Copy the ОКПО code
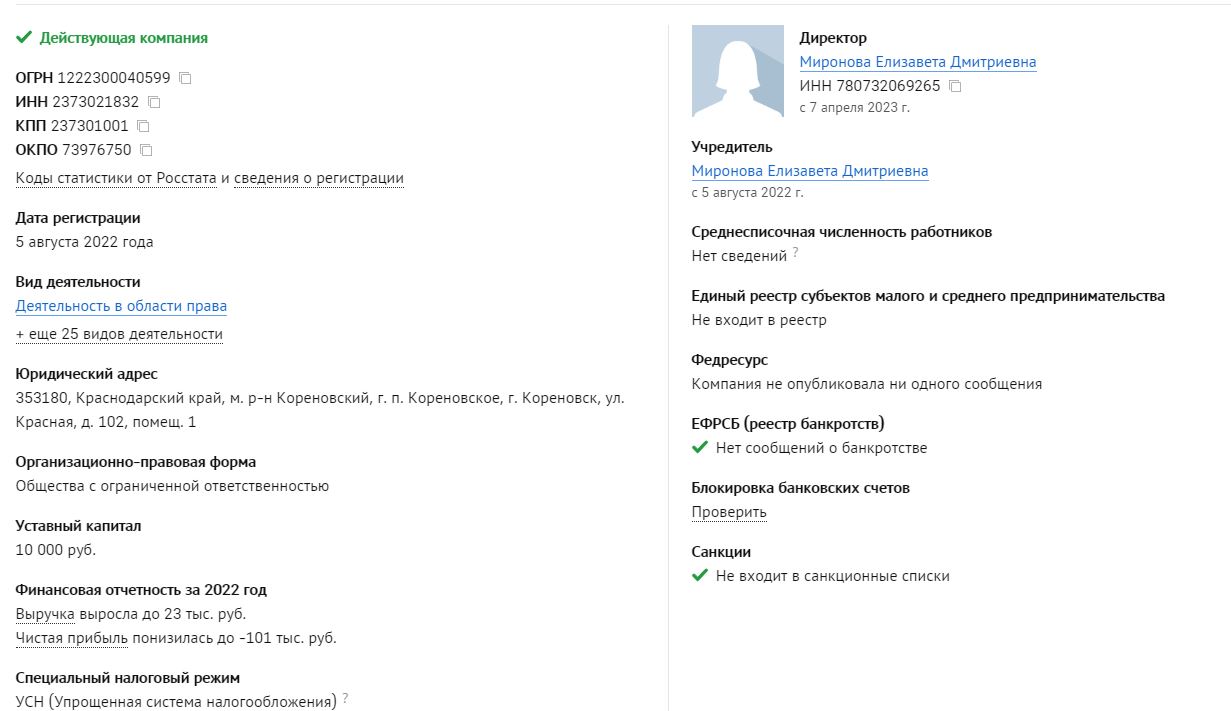Screen dimensions: 1231x711 click(x=146, y=150)
